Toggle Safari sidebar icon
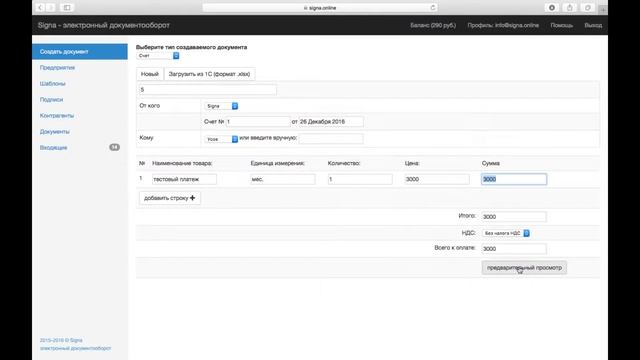640x360 pixels. pyautogui.click(x=67, y=8)
